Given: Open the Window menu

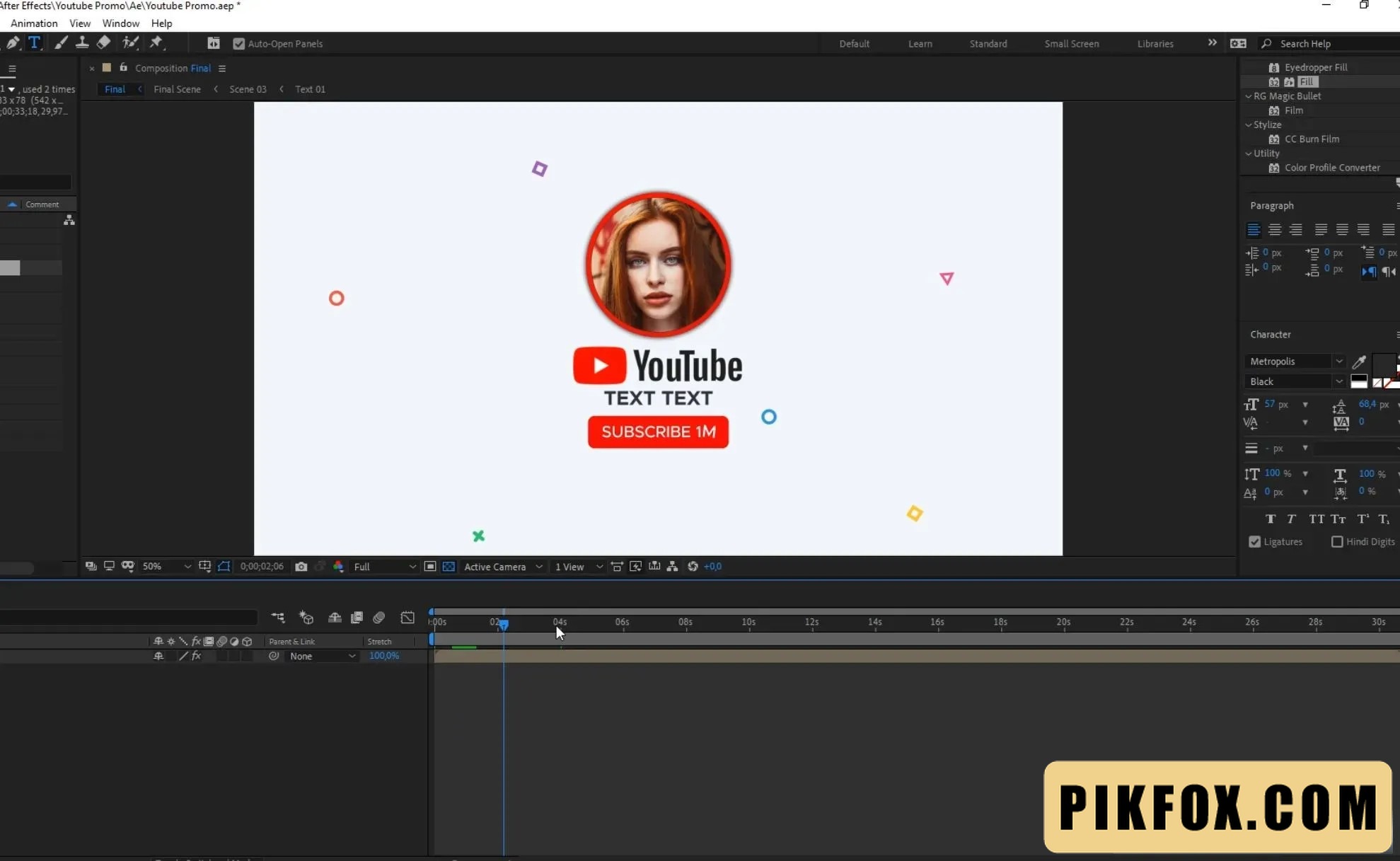Looking at the screenshot, I should [121, 23].
